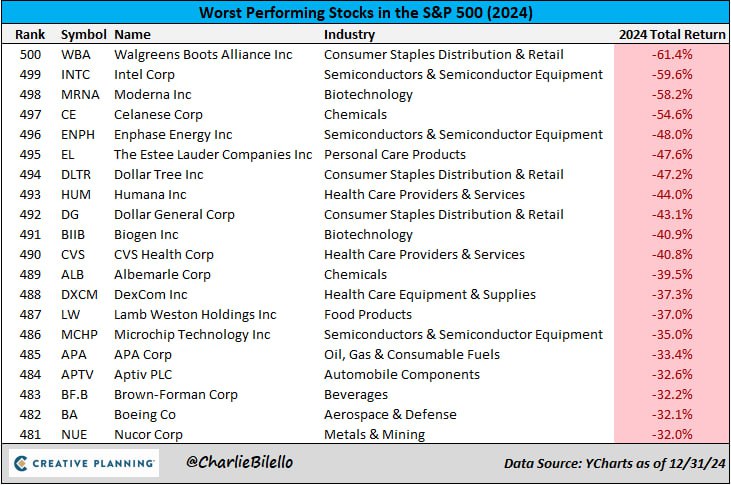
Task: Select the Symbol column header
Action: pos(84,35)
